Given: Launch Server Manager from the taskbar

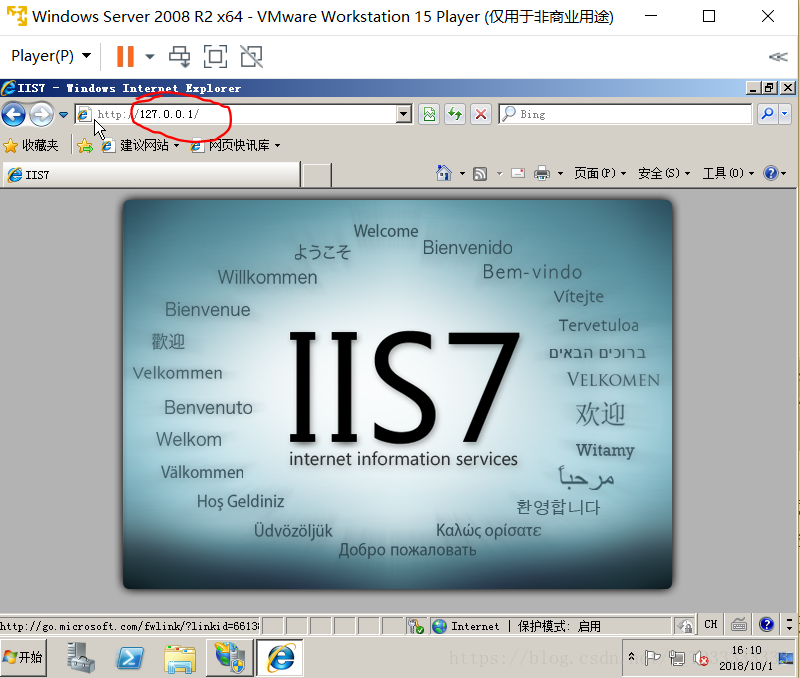Looking at the screenshot, I should pyautogui.click(x=81, y=657).
